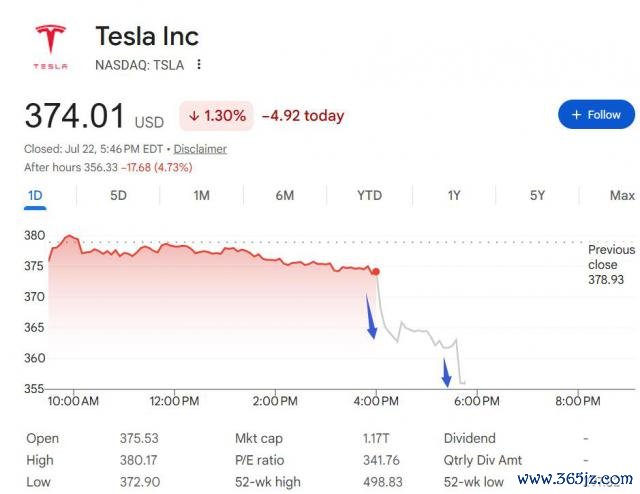Show the 6M chart range

click(285, 196)
